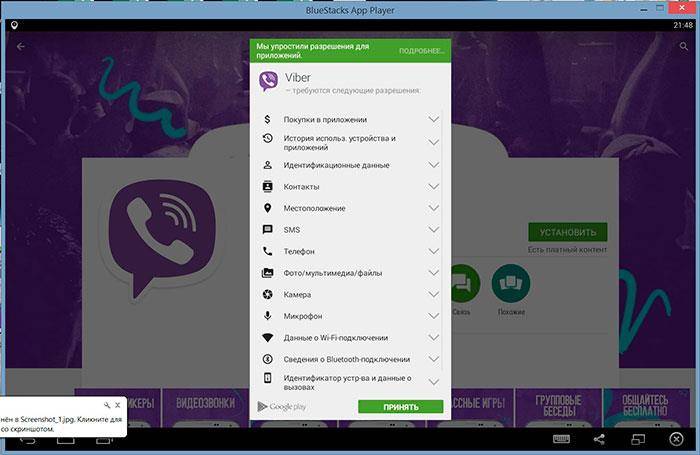This screenshot has width=700, height=455.
Task: Click the history clock icon
Action: 267,138
